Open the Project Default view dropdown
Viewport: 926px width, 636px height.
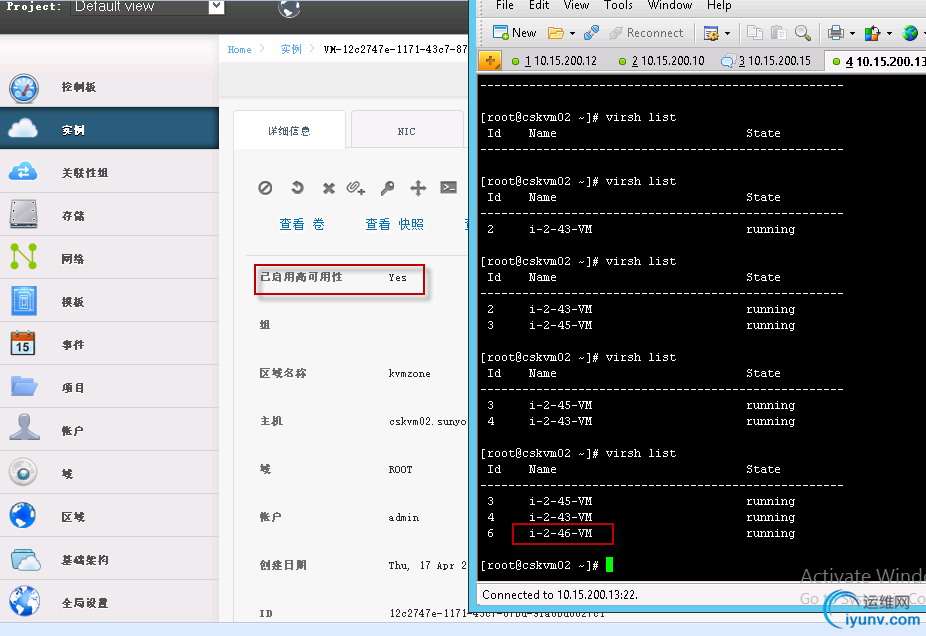click(x=147, y=7)
